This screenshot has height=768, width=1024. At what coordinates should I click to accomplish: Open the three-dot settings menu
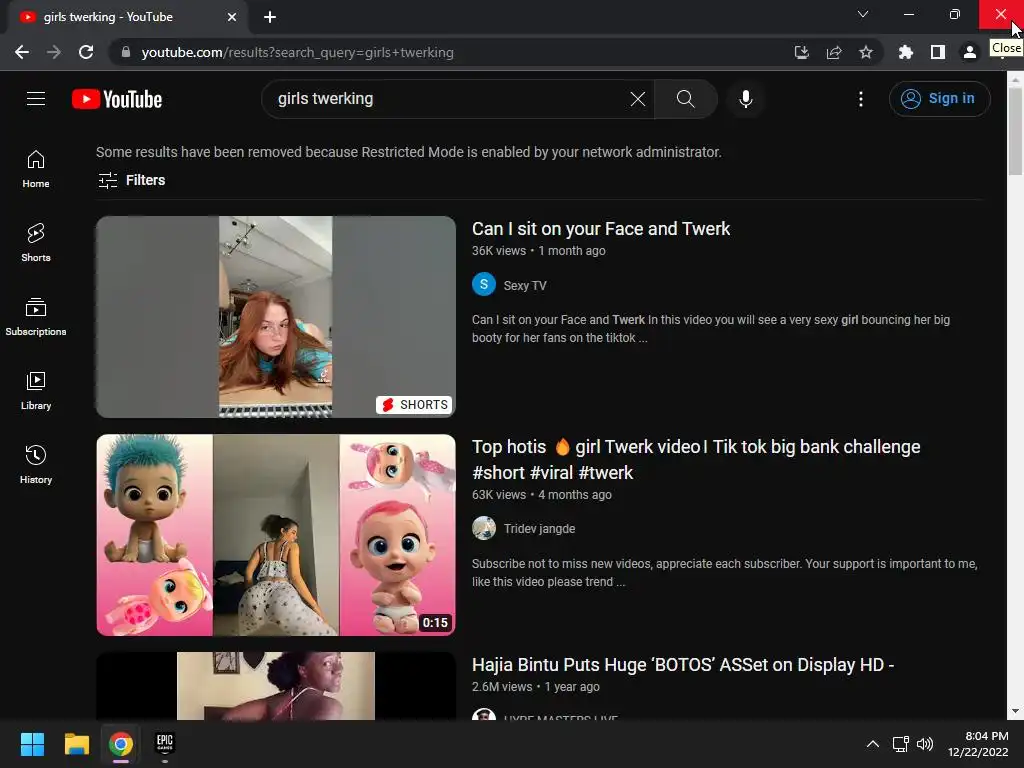pos(860,99)
